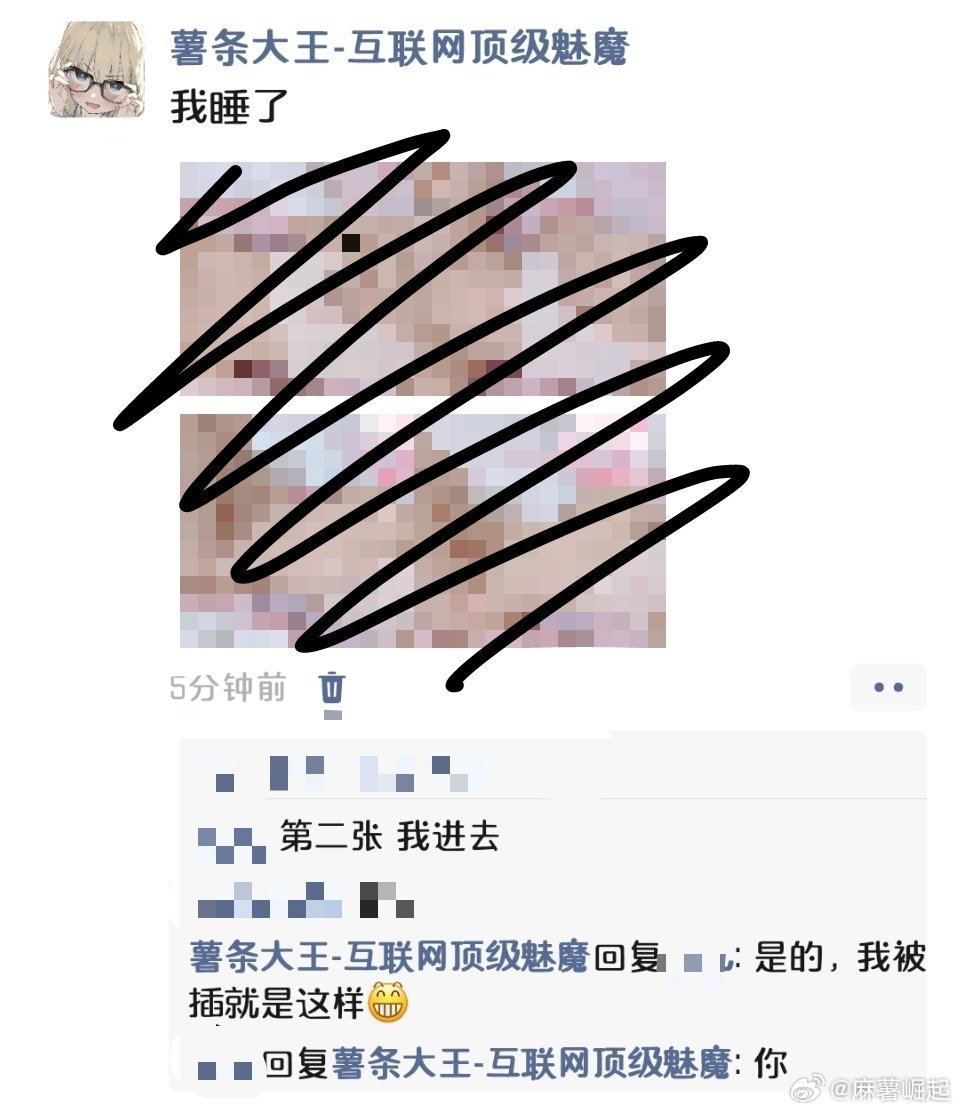Click the blurred reply-target name after 回复
The width and height of the screenshot is (960, 1112).
click(x=698, y=962)
